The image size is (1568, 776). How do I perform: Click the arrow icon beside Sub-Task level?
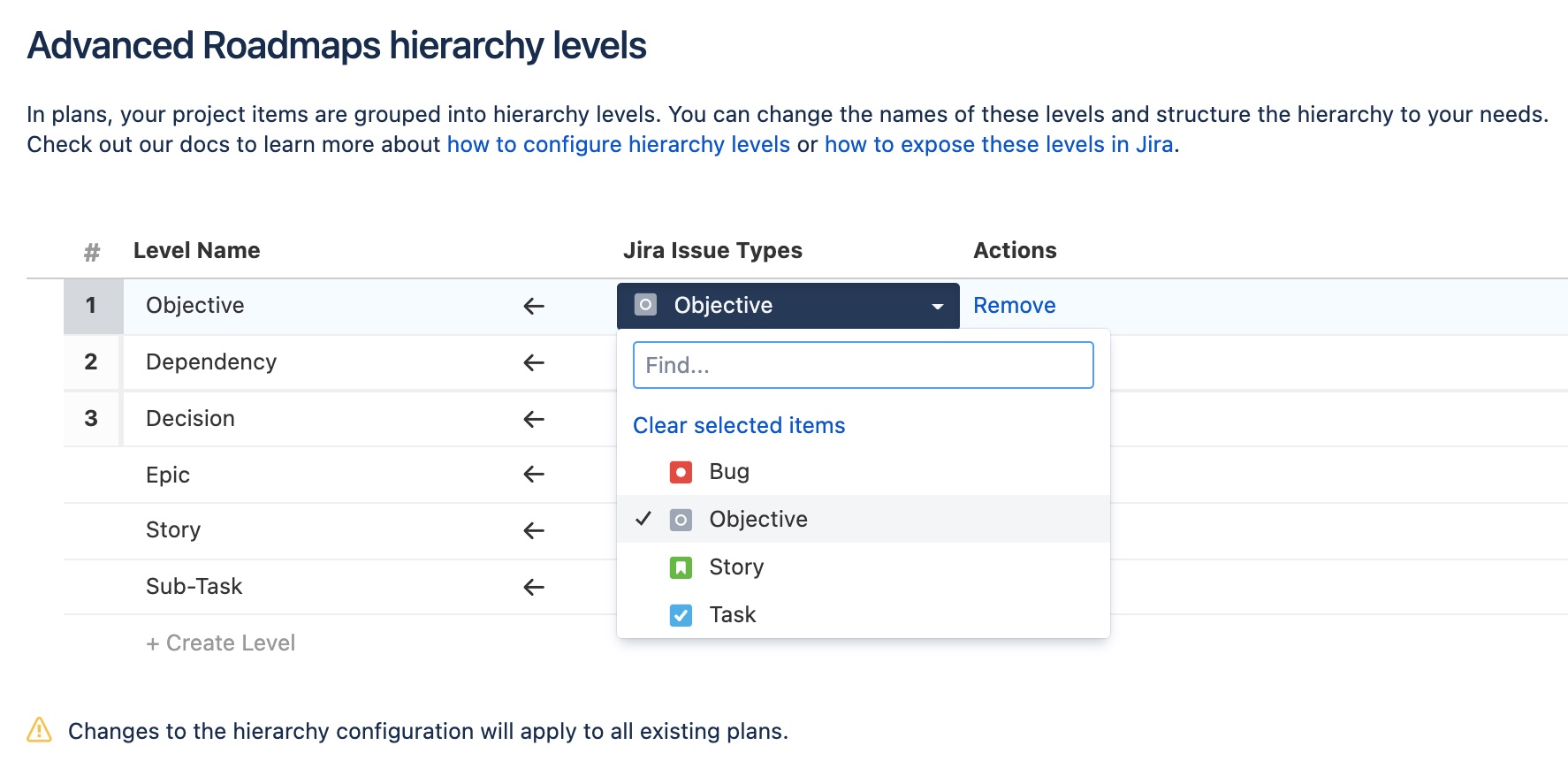coord(534,587)
